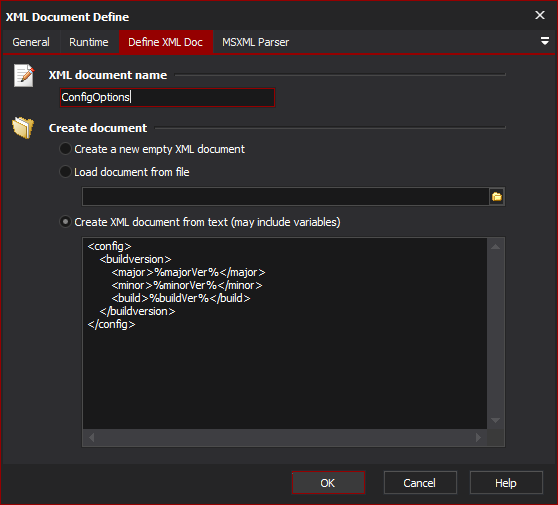Click the XML document name pencil icon
The height and width of the screenshot is (505, 558).
pos(24,75)
